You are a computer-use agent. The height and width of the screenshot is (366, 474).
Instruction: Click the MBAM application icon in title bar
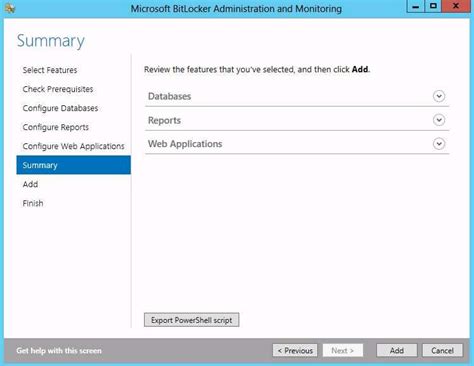(x=10, y=8)
